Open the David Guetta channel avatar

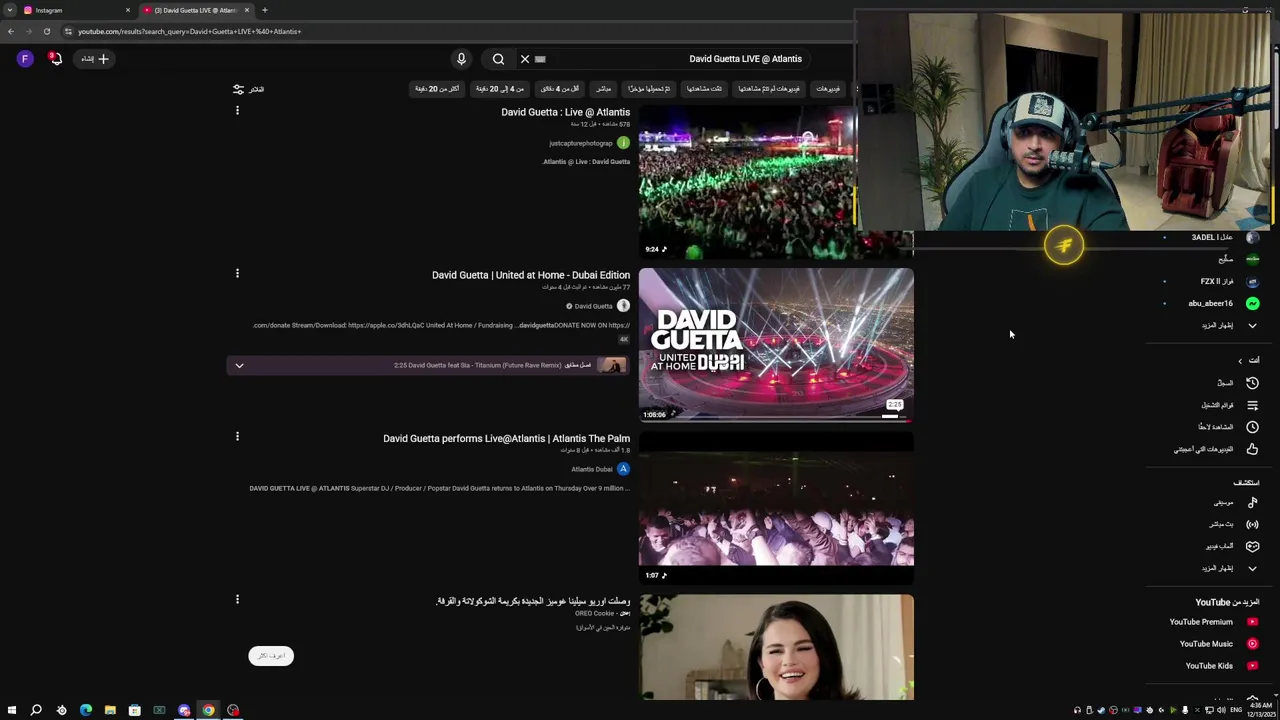[623, 306]
